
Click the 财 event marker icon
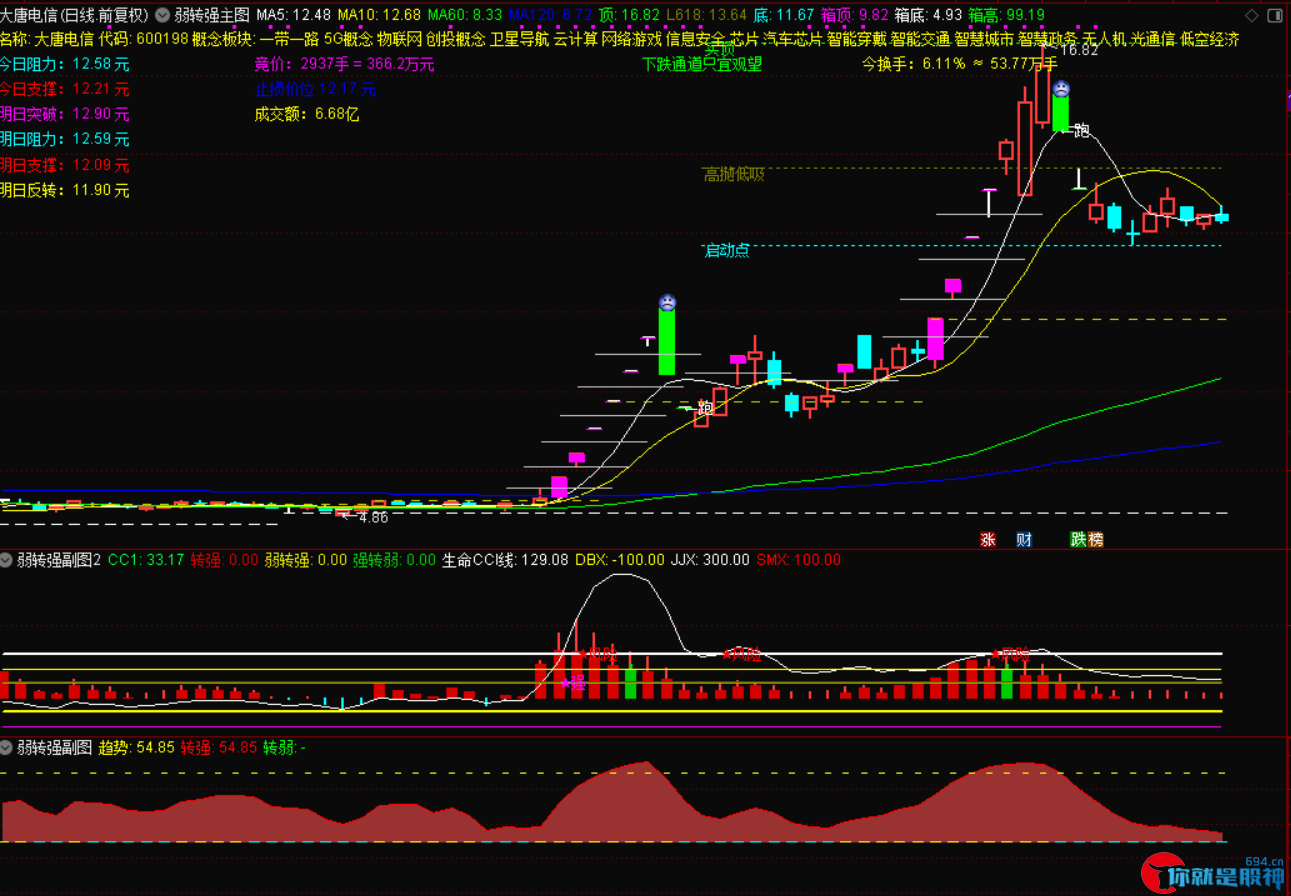(x=1023, y=540)
